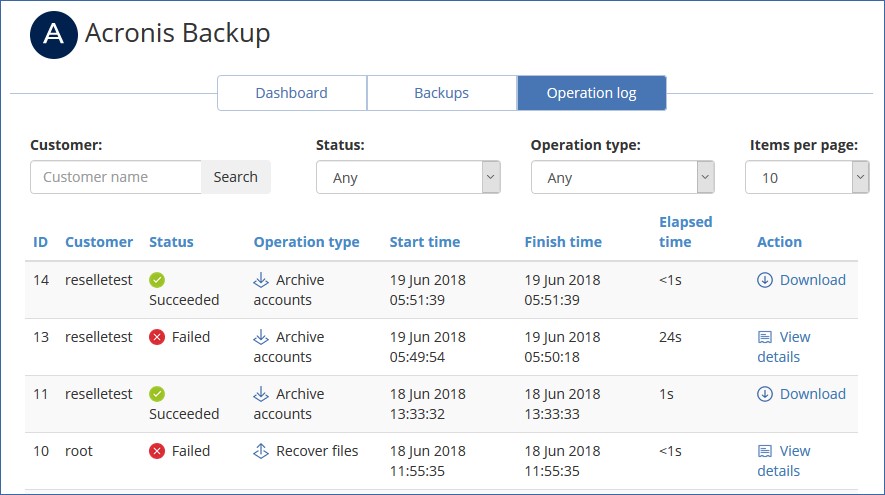Click the Recover files icon in row 10
This screenshot has height=495, width=885.
click(261, 451)
